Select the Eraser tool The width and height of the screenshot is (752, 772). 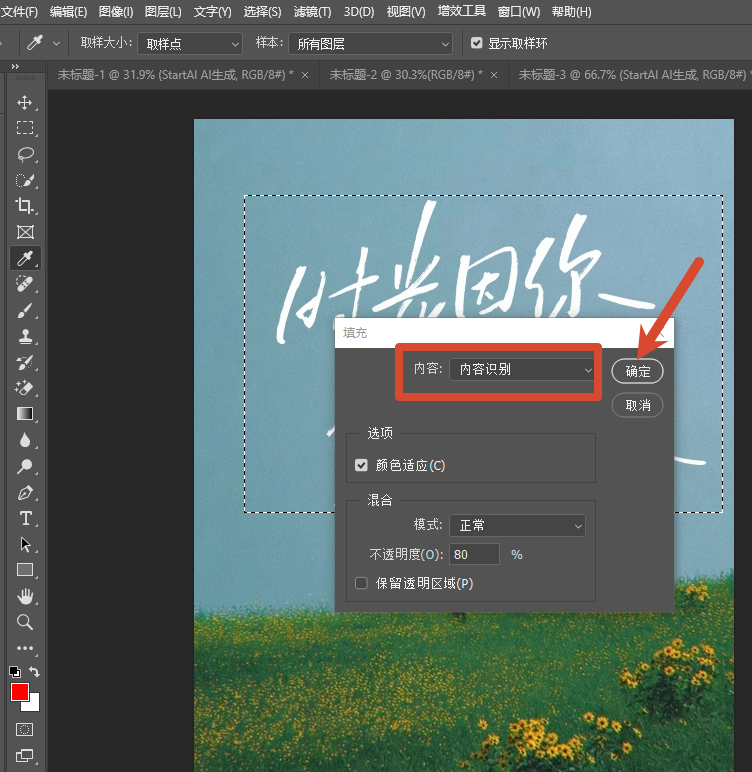point(25,388)
